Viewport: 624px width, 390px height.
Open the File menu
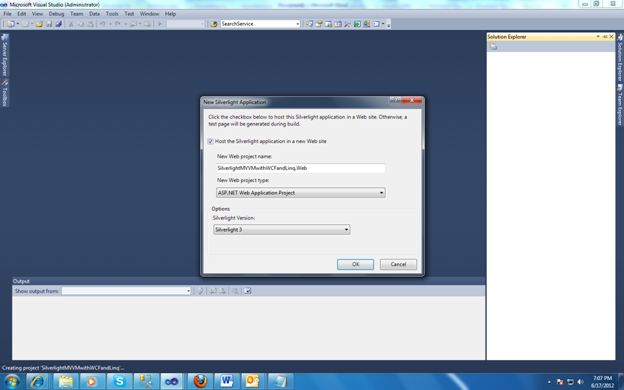coord(7,14)
